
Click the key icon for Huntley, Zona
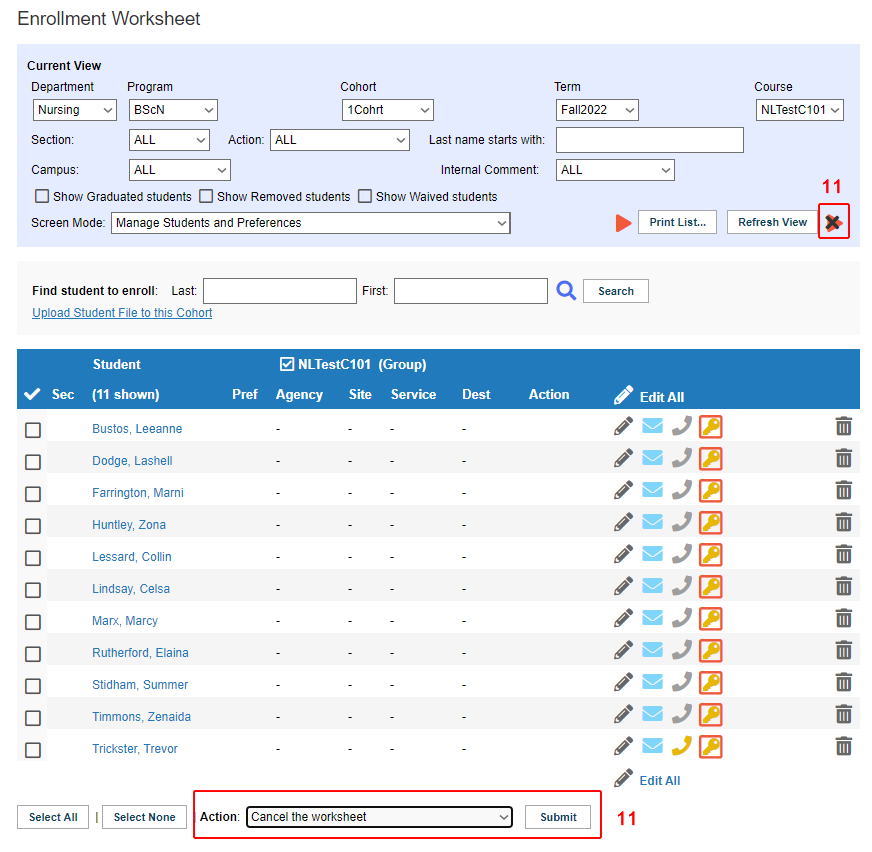point(711,523)
